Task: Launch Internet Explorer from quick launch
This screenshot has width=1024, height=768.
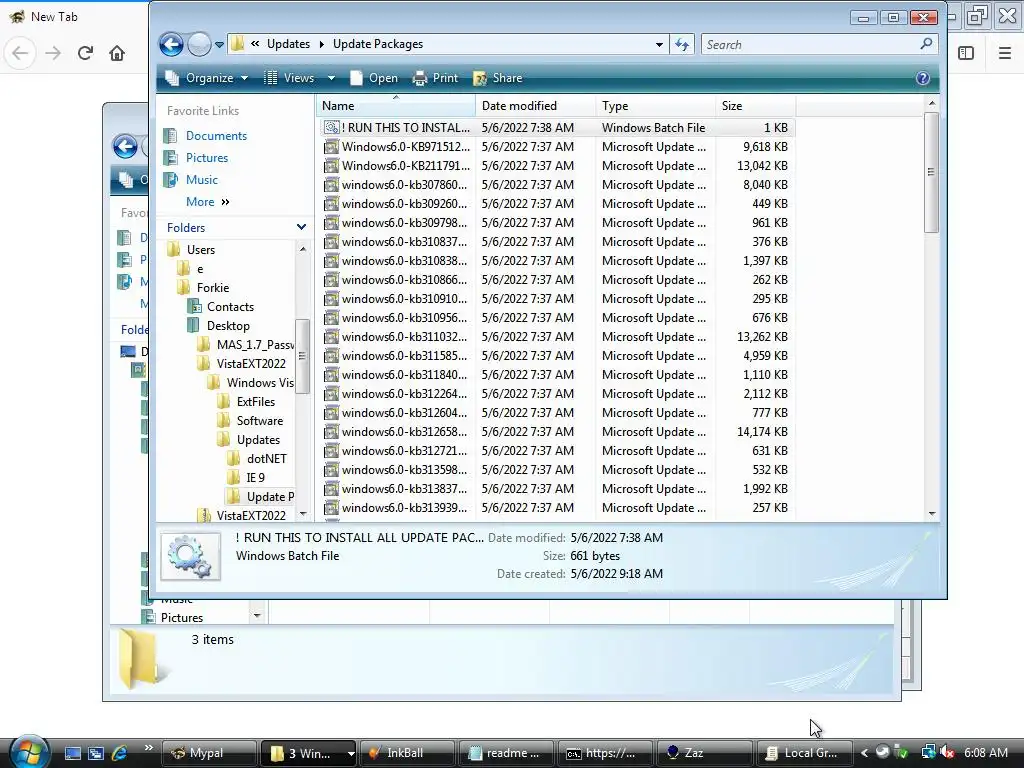Action: (120, 753)
